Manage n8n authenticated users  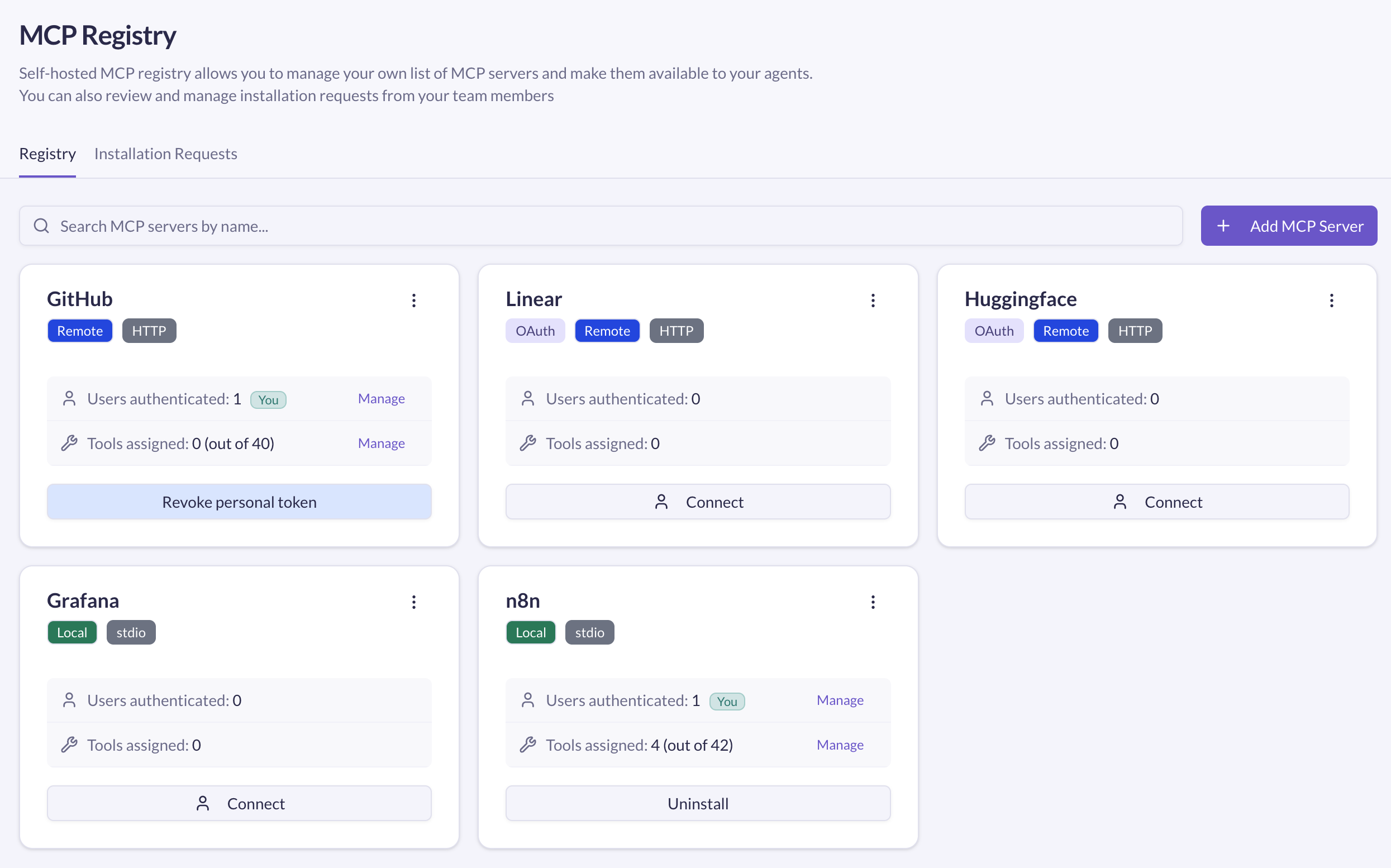click(839, 700)
